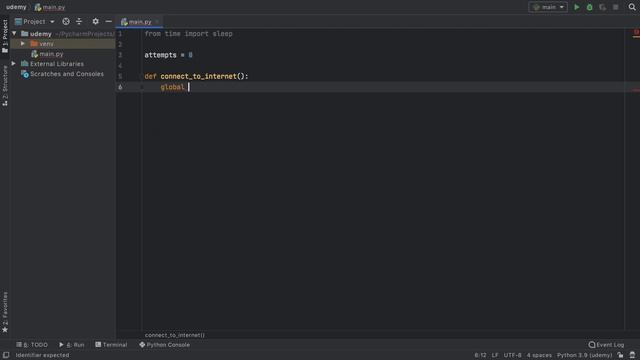Toggle the 1: Project side tool window
Viewport: 640px width, 360px height.
point(5,36)
